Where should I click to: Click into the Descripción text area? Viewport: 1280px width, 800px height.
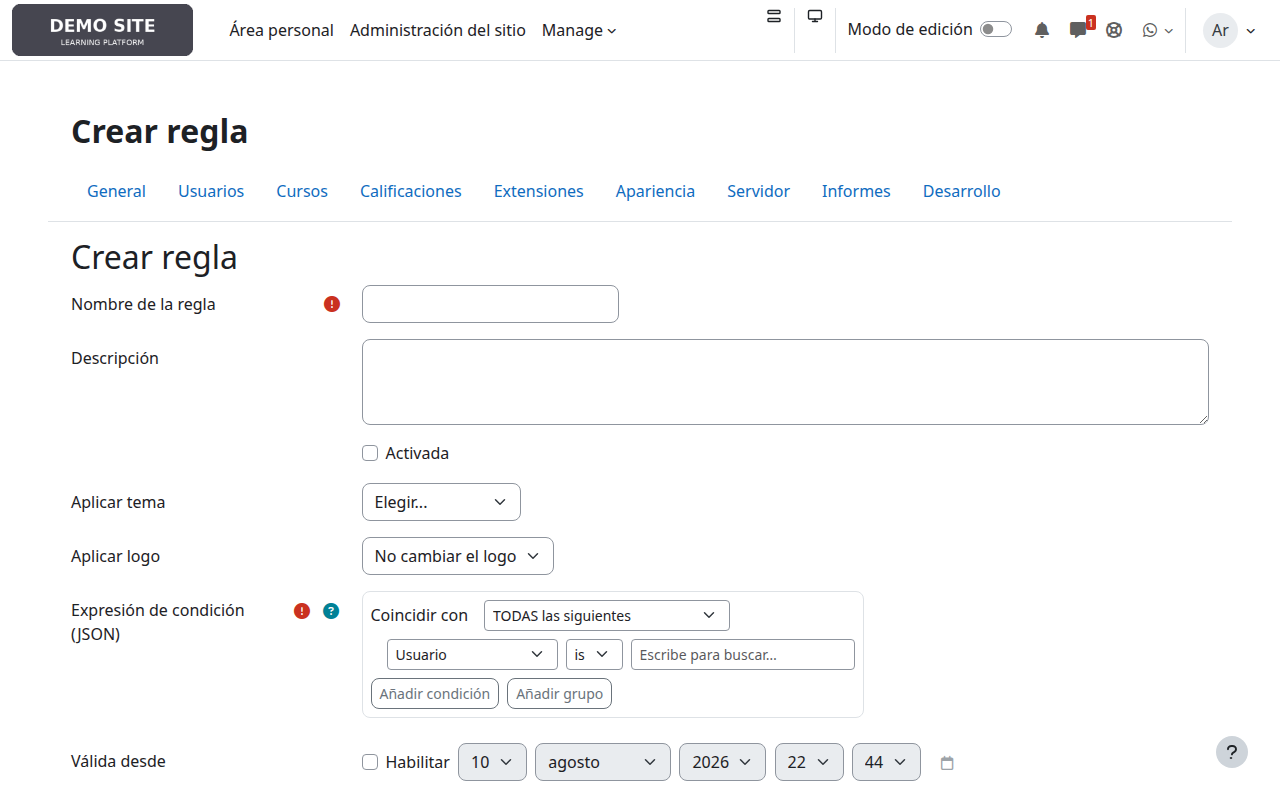[785, 382]
